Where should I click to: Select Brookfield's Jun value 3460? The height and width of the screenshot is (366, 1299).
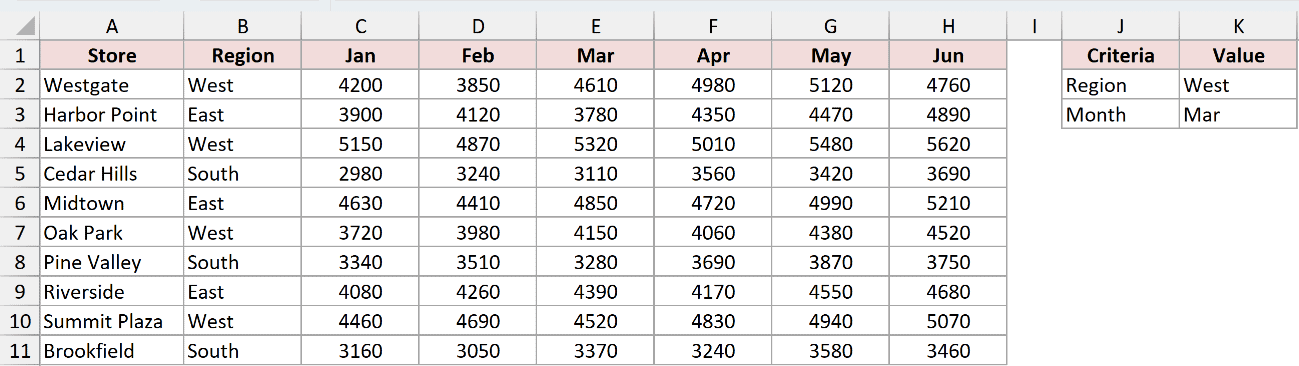pyautogui.click(x=948, y=351)
